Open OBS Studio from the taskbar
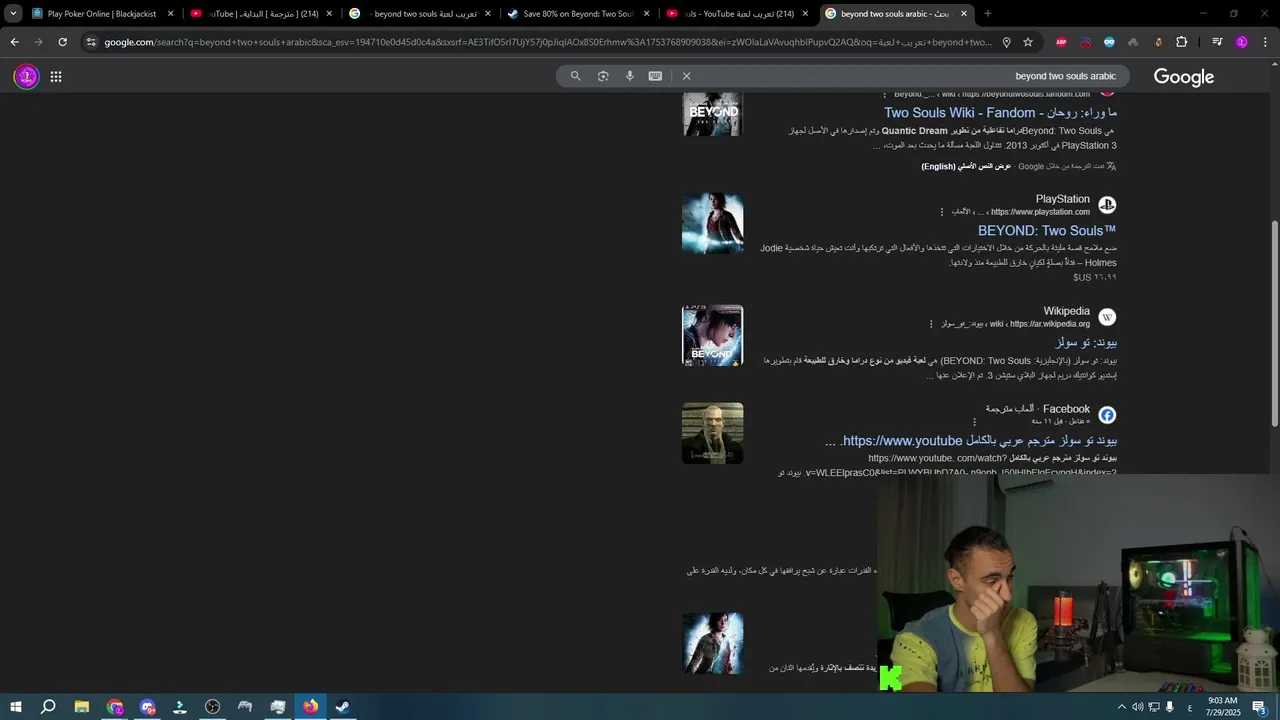 pos(213,707)
